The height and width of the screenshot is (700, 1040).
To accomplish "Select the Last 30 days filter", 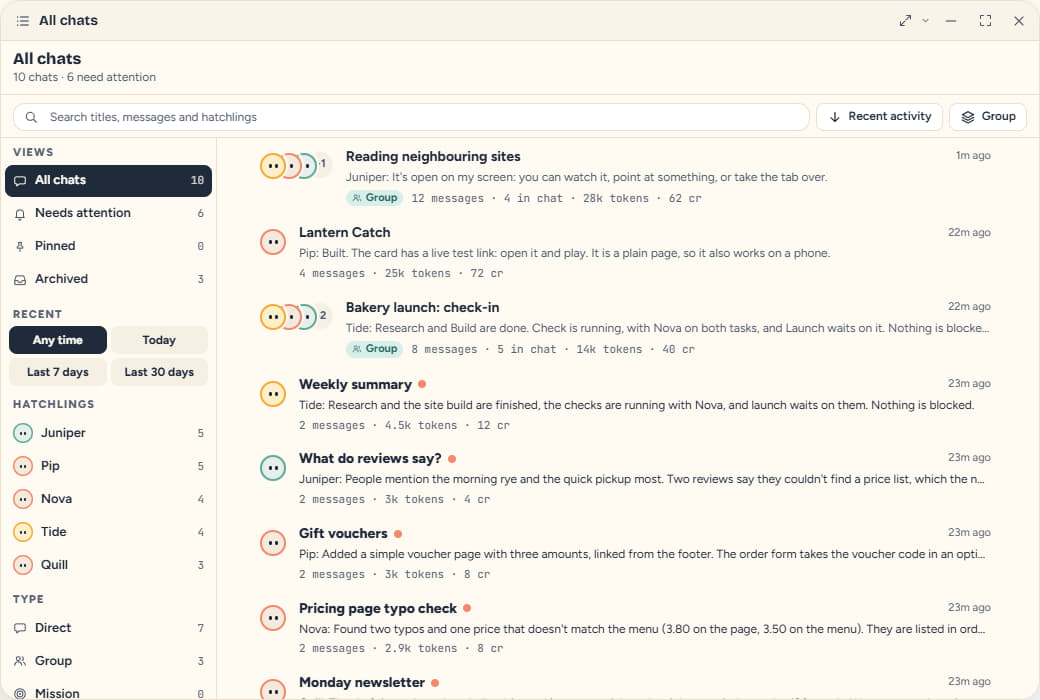I will pos(159,372).
